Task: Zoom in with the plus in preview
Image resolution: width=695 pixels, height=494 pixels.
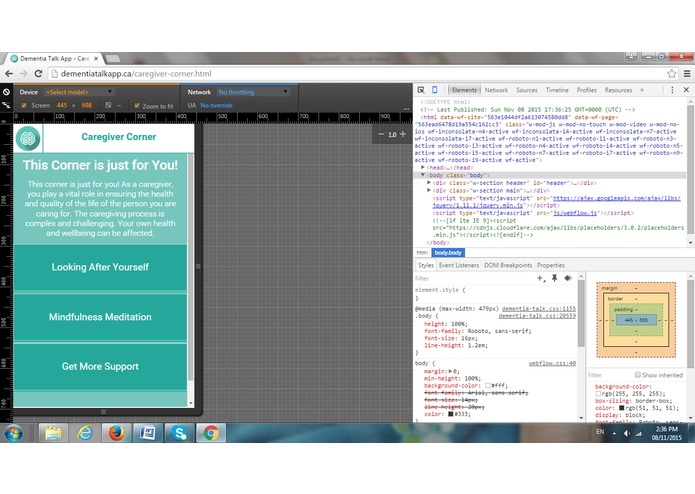Action: [403, 134]
